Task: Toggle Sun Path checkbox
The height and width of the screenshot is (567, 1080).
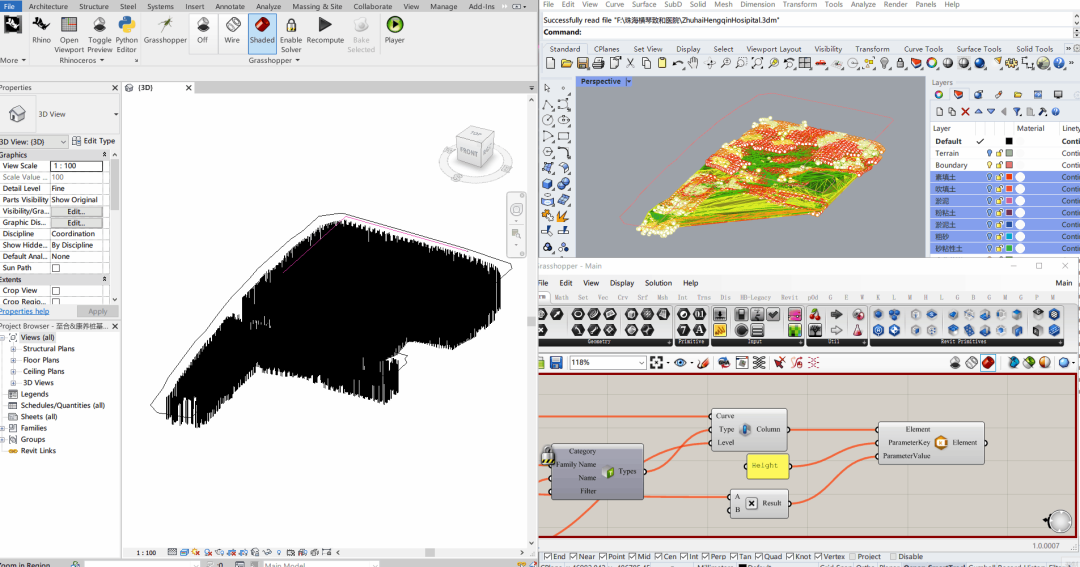Action: (56, 268)
